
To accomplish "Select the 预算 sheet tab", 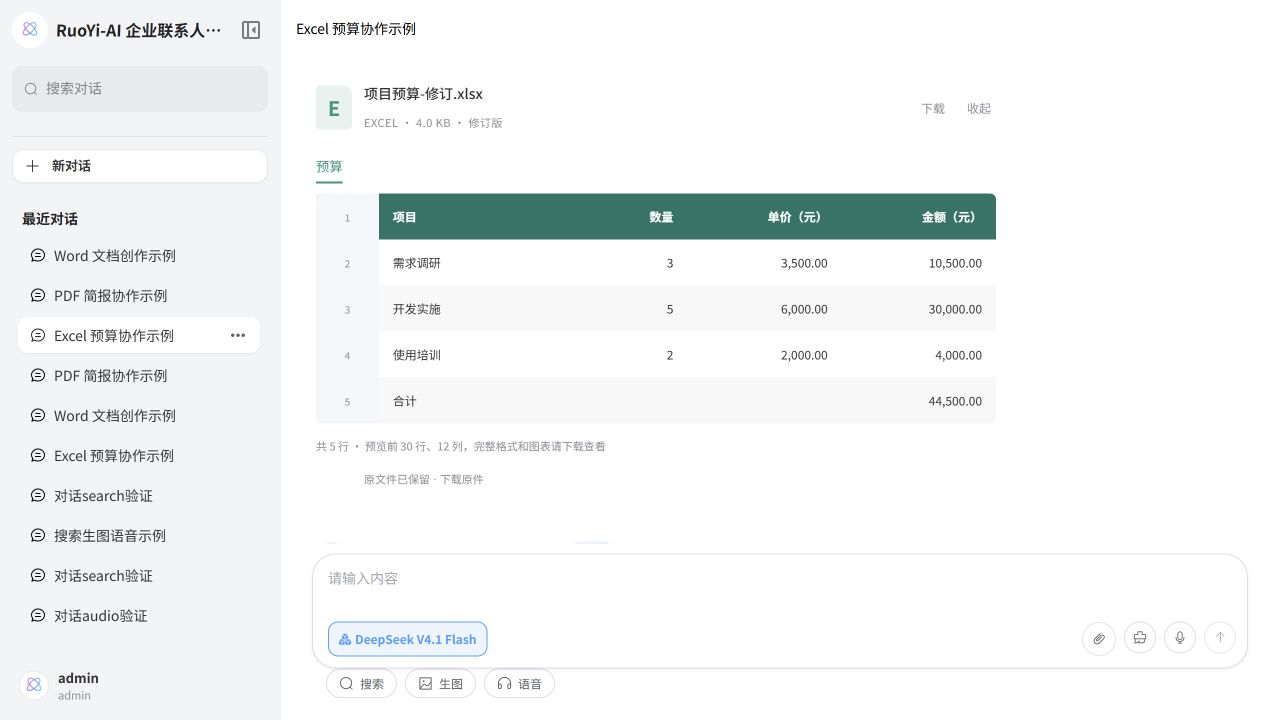I will [x=329, y=167].
